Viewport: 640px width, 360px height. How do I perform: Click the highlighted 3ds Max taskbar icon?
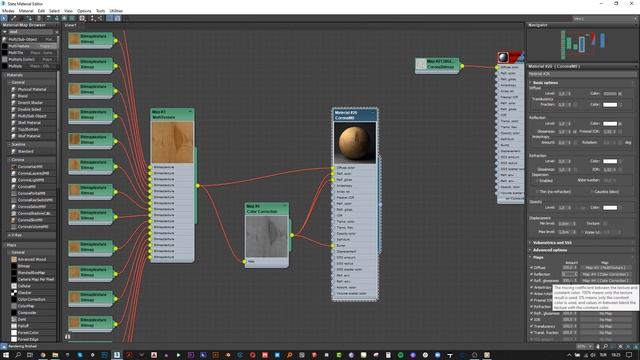pos(117,355)
